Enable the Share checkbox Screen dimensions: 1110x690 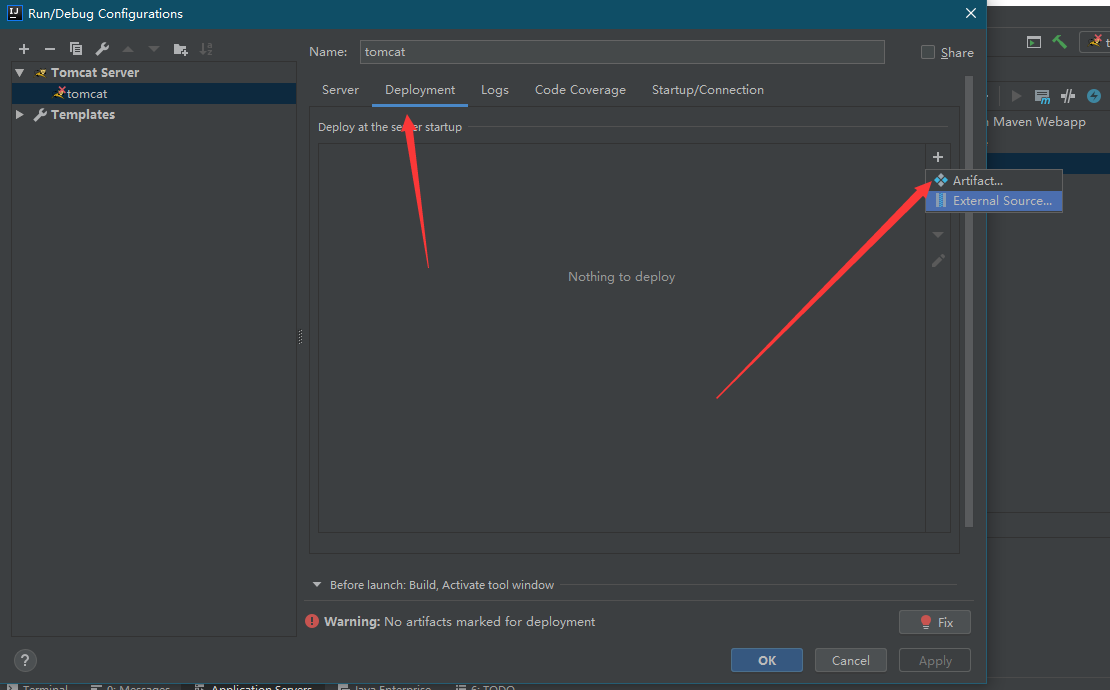pos(927,52)
